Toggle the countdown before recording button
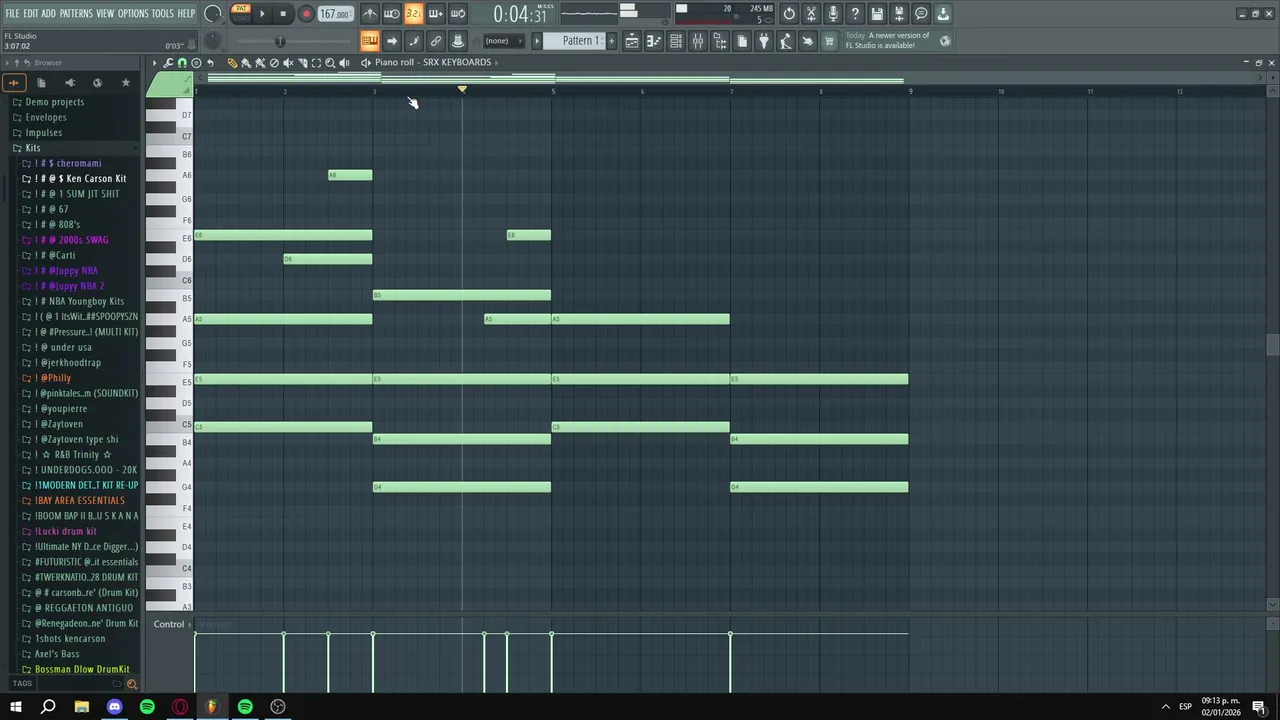 [414, 14]
